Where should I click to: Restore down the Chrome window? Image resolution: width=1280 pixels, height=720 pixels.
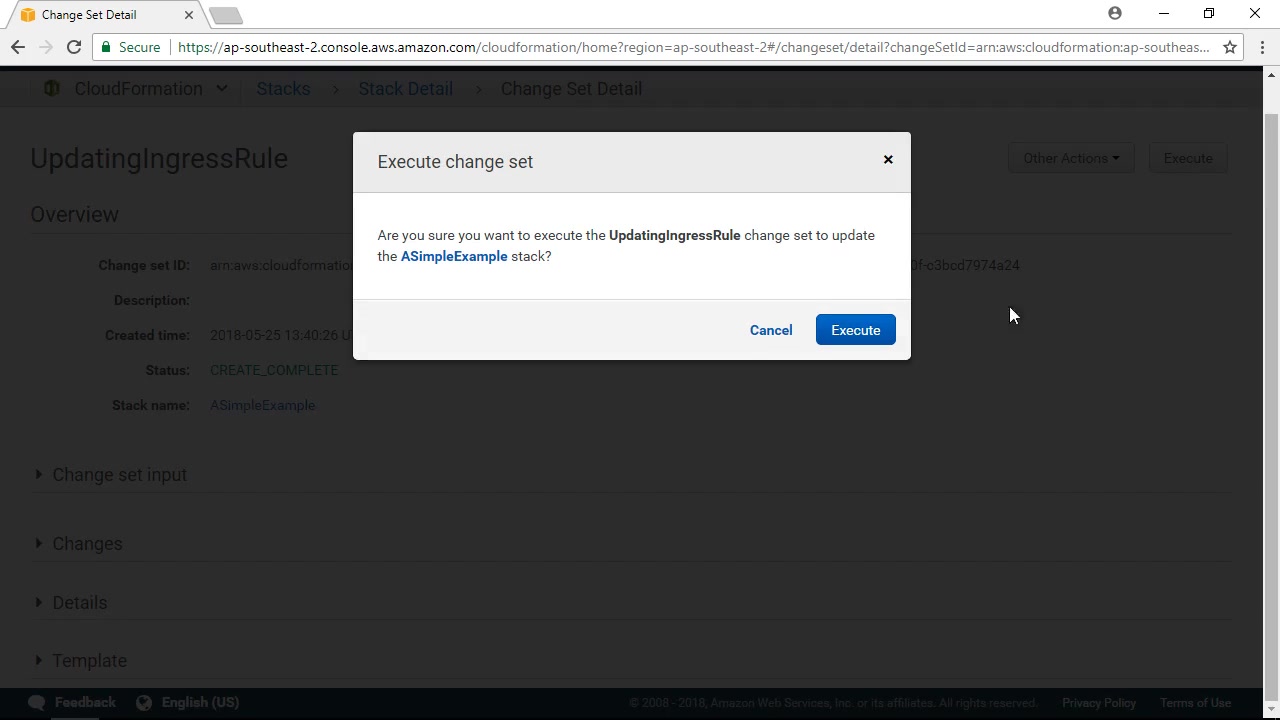[1209, 14]
